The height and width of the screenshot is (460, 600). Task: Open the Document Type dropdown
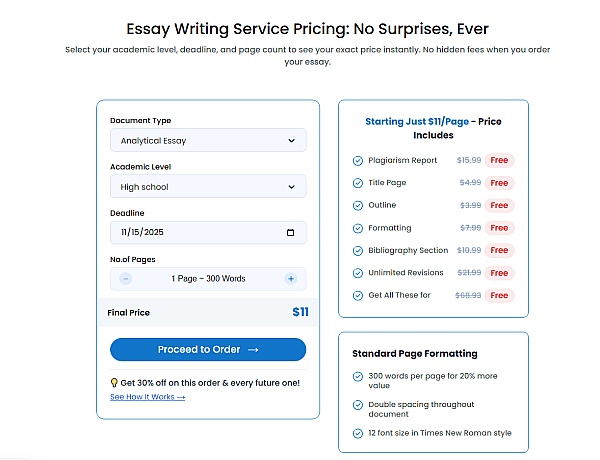point(208,141)
